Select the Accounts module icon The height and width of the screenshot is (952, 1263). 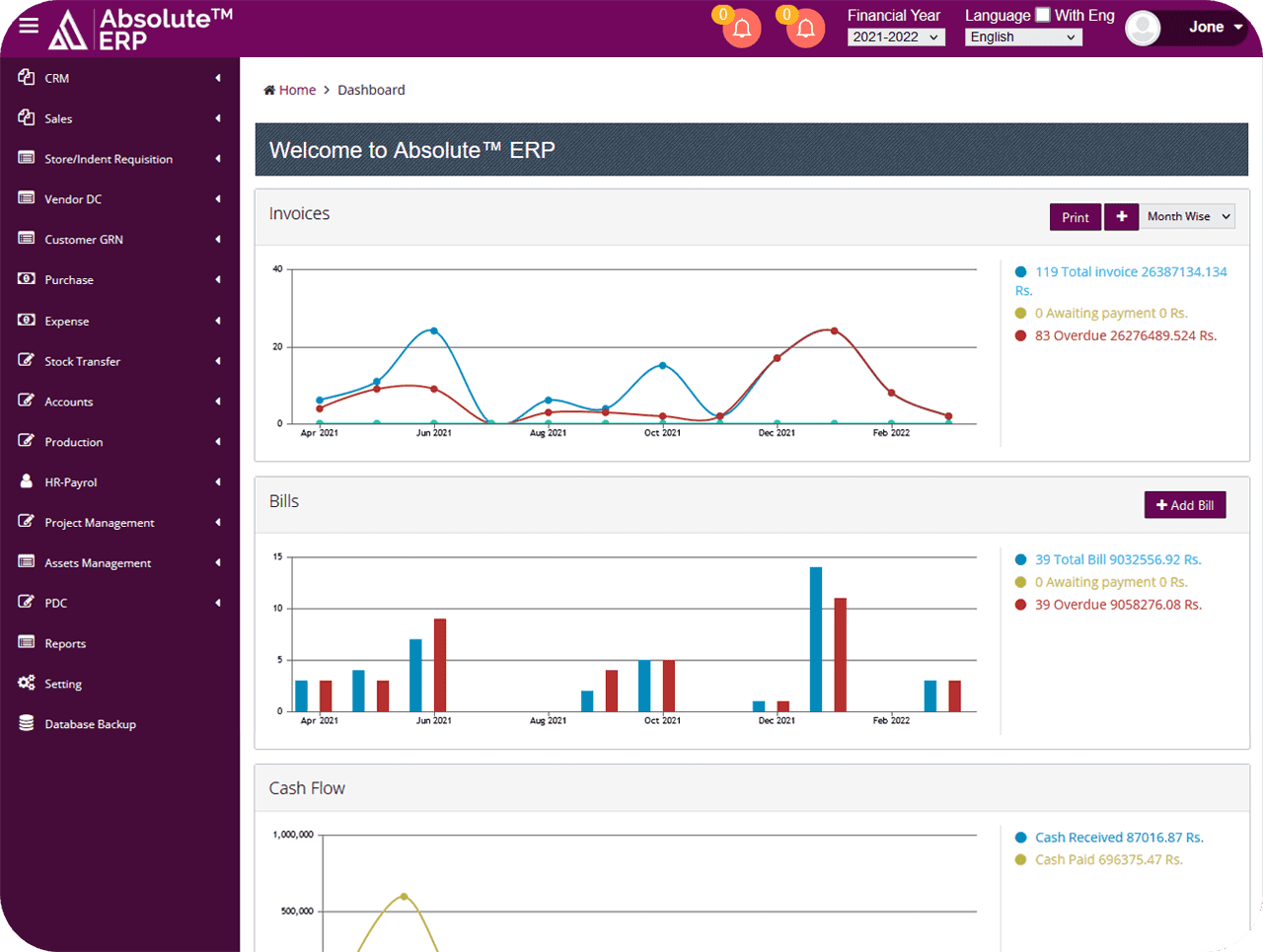26,401
